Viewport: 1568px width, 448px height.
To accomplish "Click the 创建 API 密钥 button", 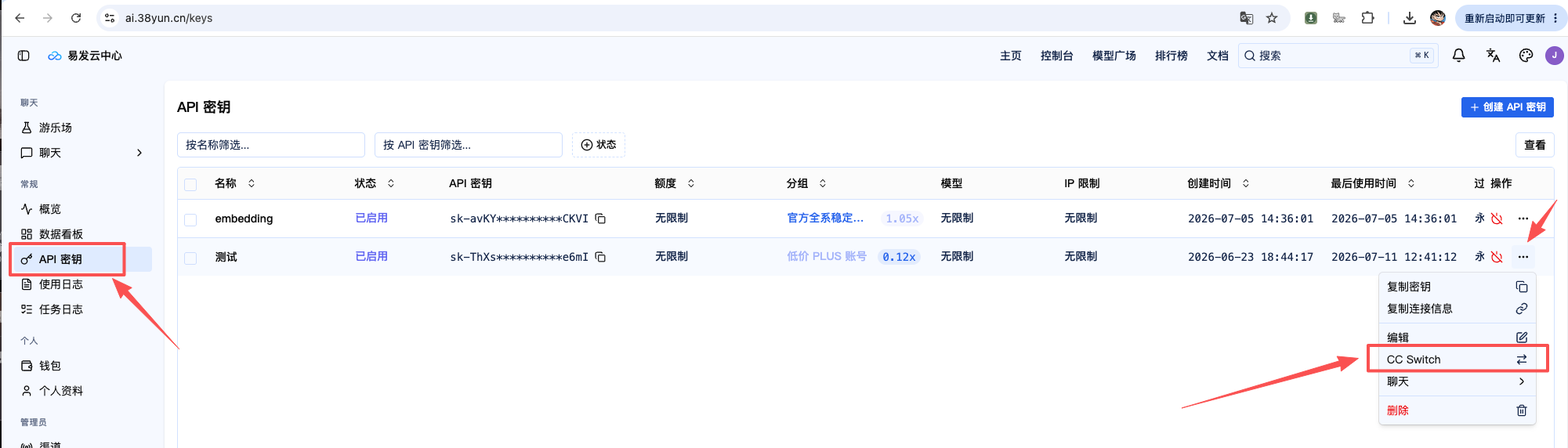I will (1507, 107).
